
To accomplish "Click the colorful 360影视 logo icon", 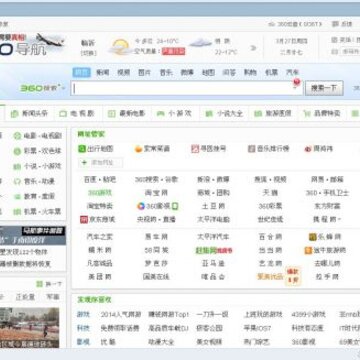I will [x=141, y=206].
